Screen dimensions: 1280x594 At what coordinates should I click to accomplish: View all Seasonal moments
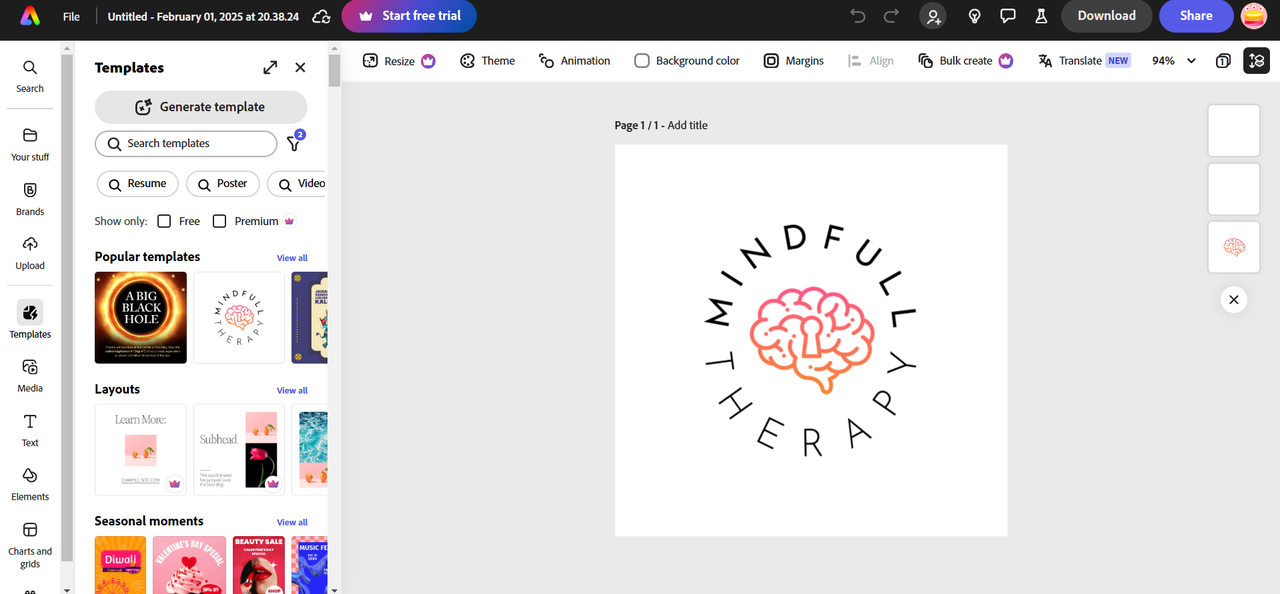click(292, 522)
